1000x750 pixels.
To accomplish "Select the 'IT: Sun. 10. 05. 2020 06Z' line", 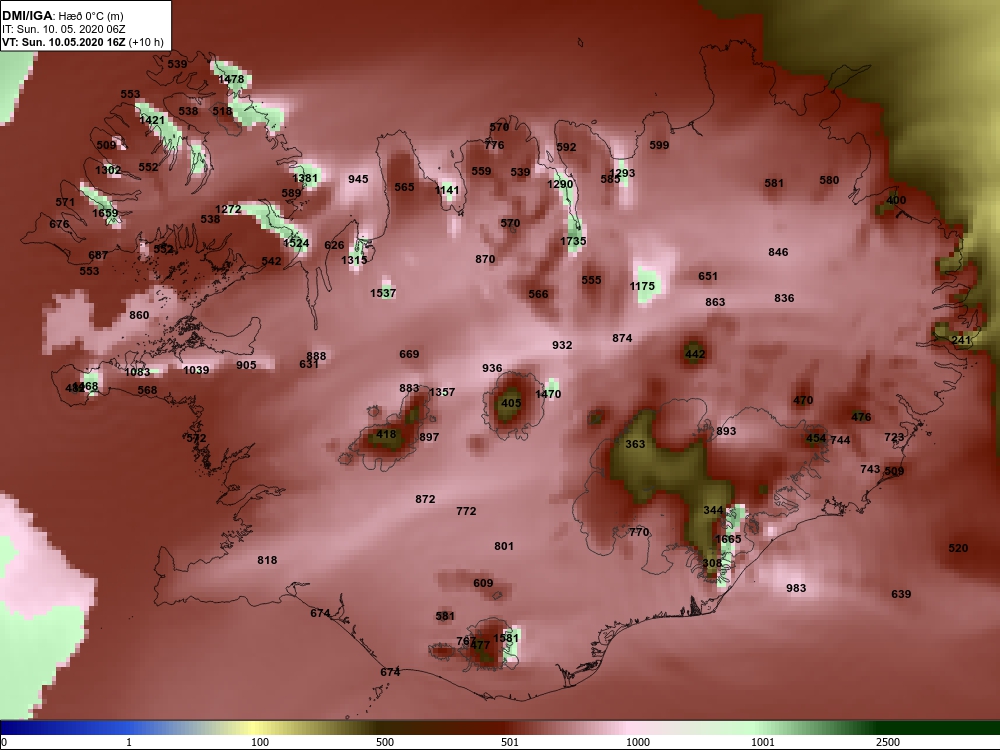I will 64,29.
